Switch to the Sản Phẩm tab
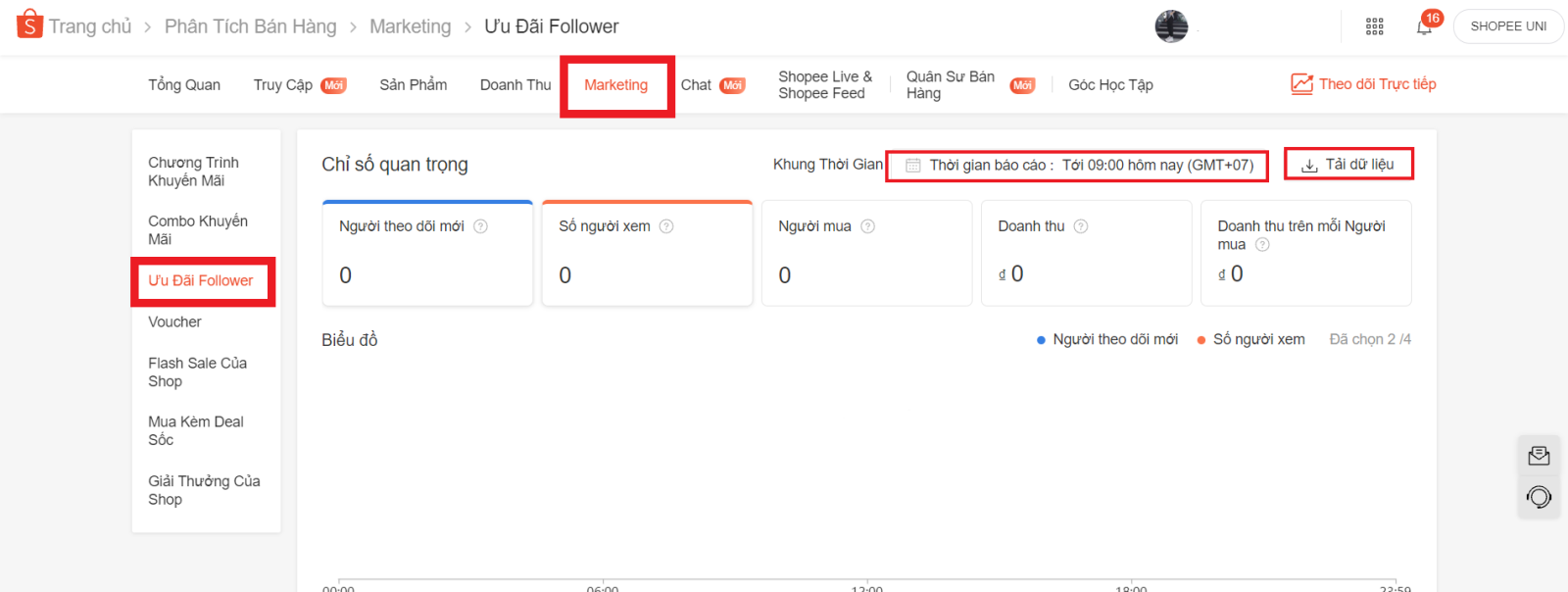The image size is (1568, 592). (x=413, y=85)
